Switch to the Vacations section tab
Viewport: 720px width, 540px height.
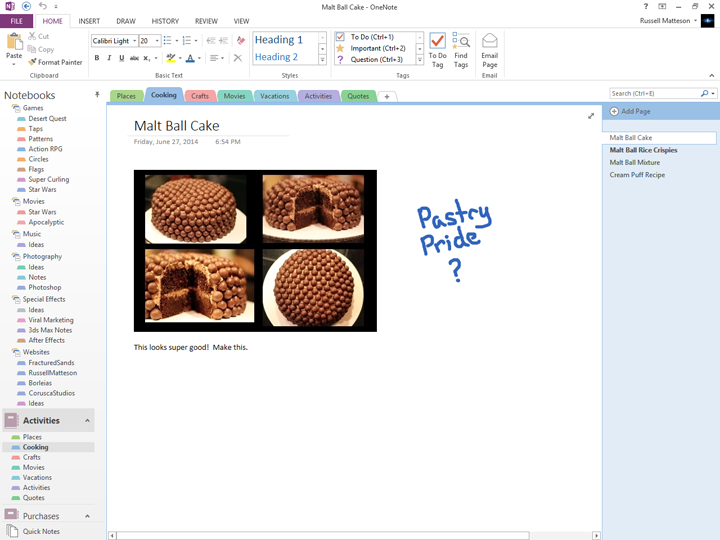(274, 96)
